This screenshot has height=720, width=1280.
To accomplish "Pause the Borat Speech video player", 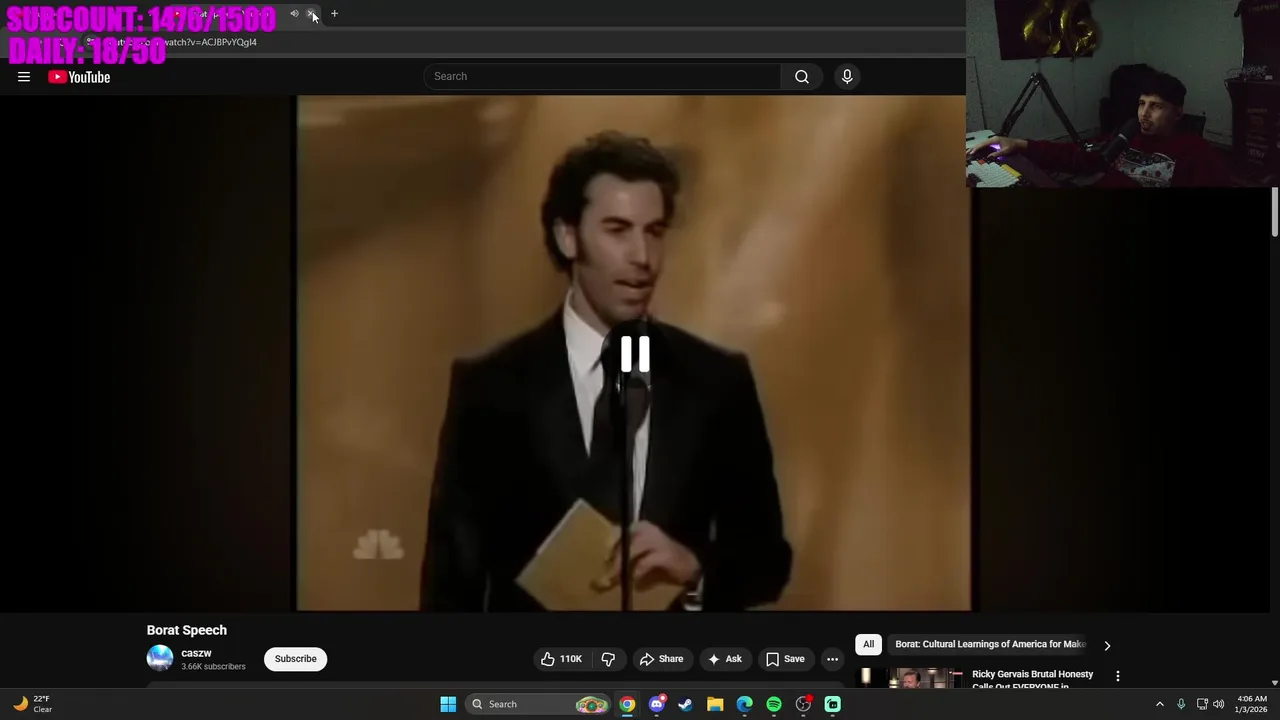I will pyautogui.click(x=635, y=355).
